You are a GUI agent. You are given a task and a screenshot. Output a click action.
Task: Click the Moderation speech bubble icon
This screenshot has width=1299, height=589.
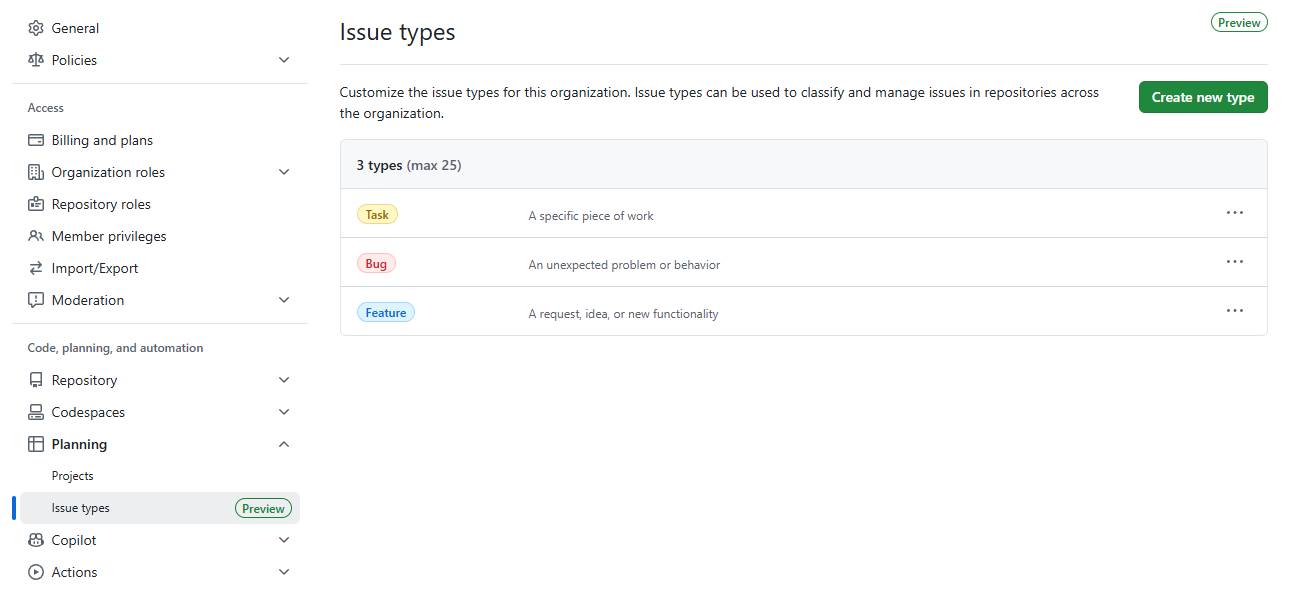pyautogui.click(x=35, y=299)
